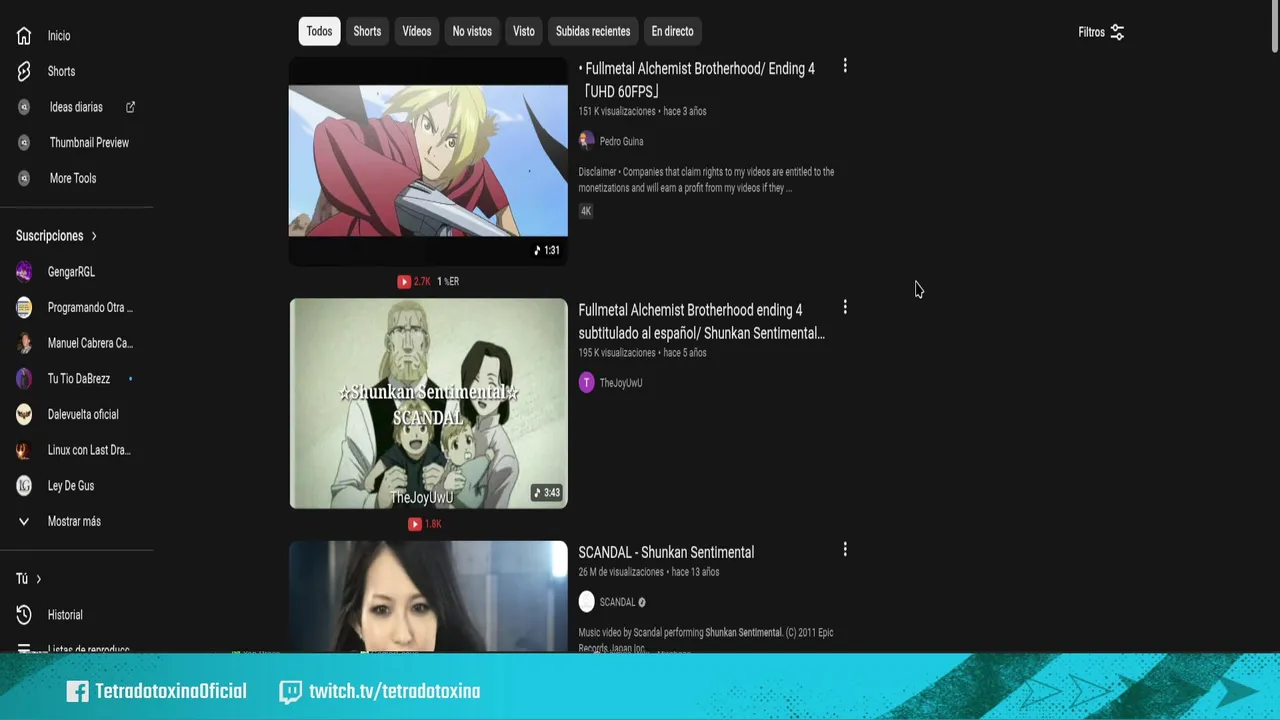
Task: Click the 151 K visualizaciones text
Action: pos(617,111)
